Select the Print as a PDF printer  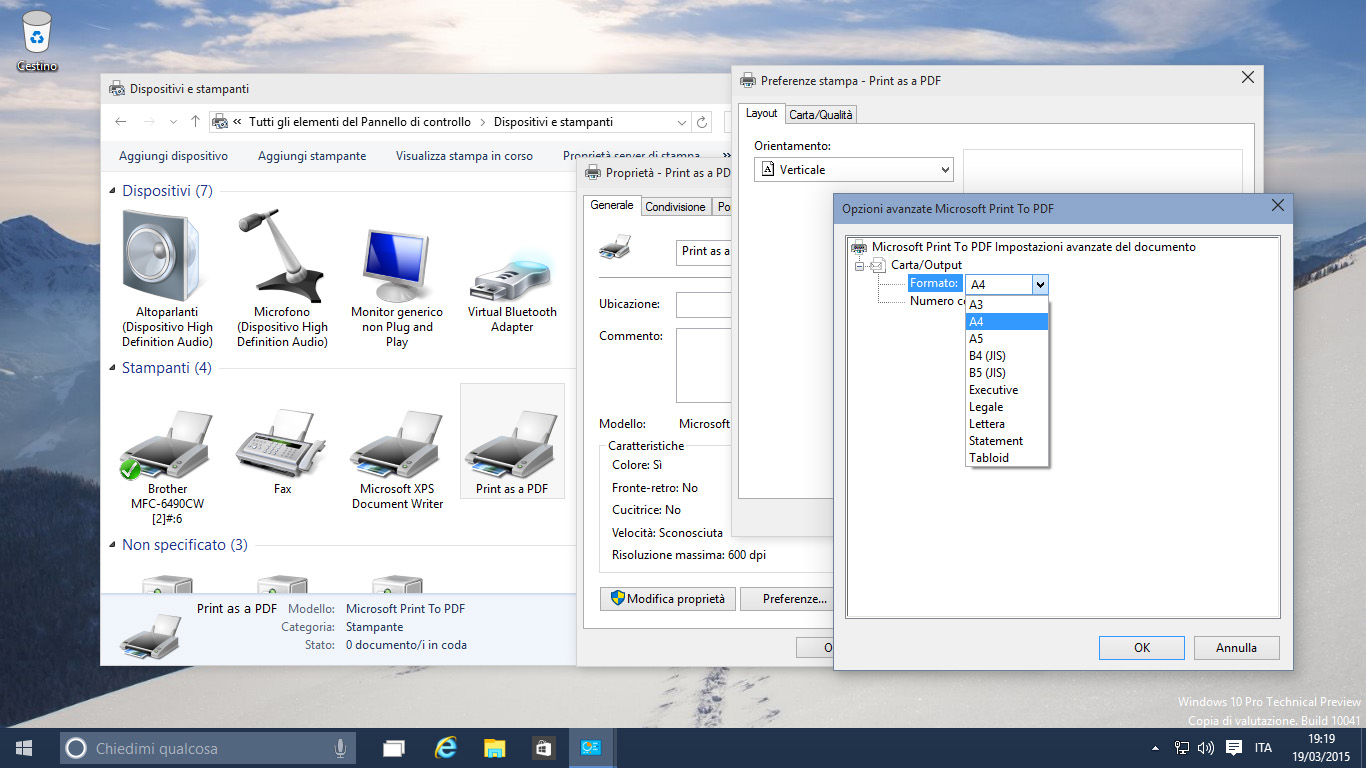pos(512,441)
